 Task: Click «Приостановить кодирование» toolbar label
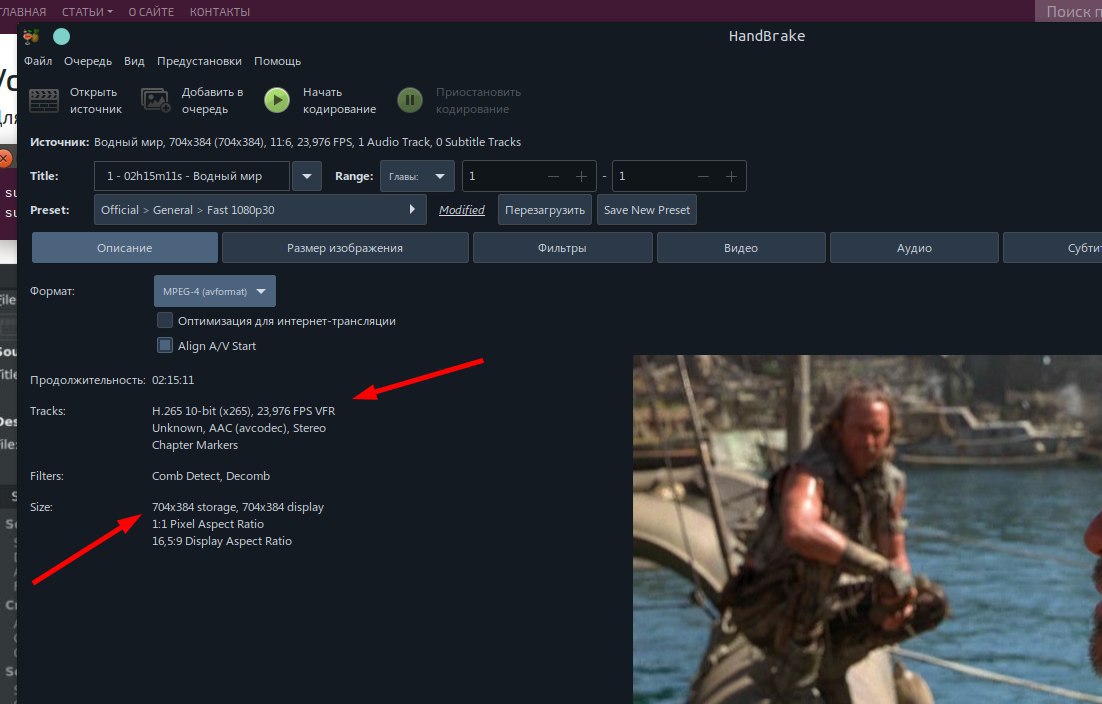(478, 100)
